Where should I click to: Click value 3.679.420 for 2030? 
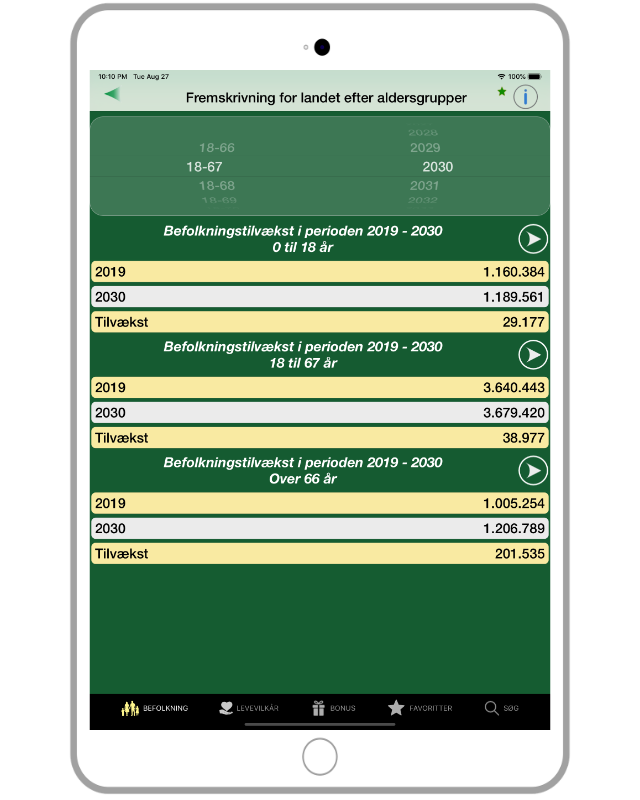pyautogui.click(x=513, y=413)
